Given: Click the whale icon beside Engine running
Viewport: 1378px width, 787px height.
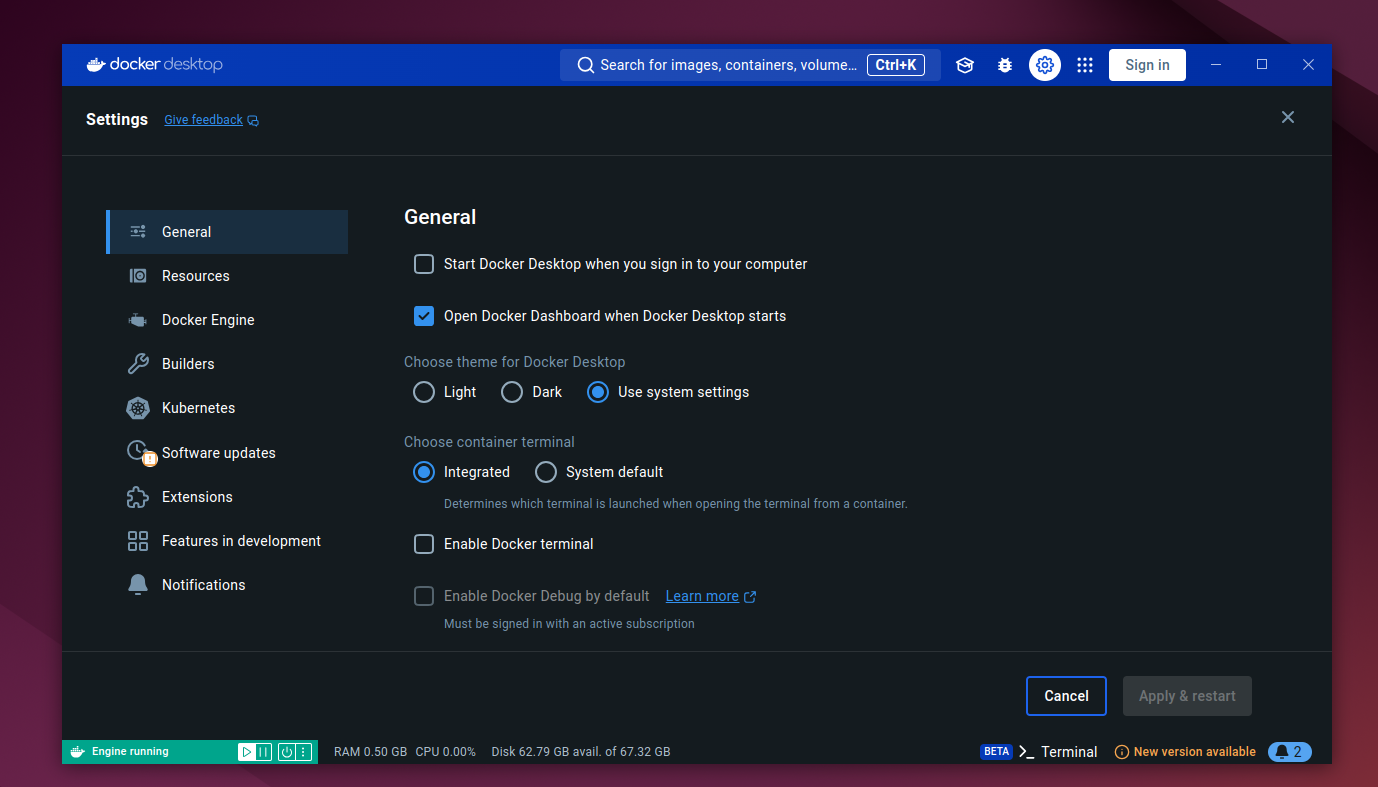Looking at the screenshot, I should [x=77, y=752].
